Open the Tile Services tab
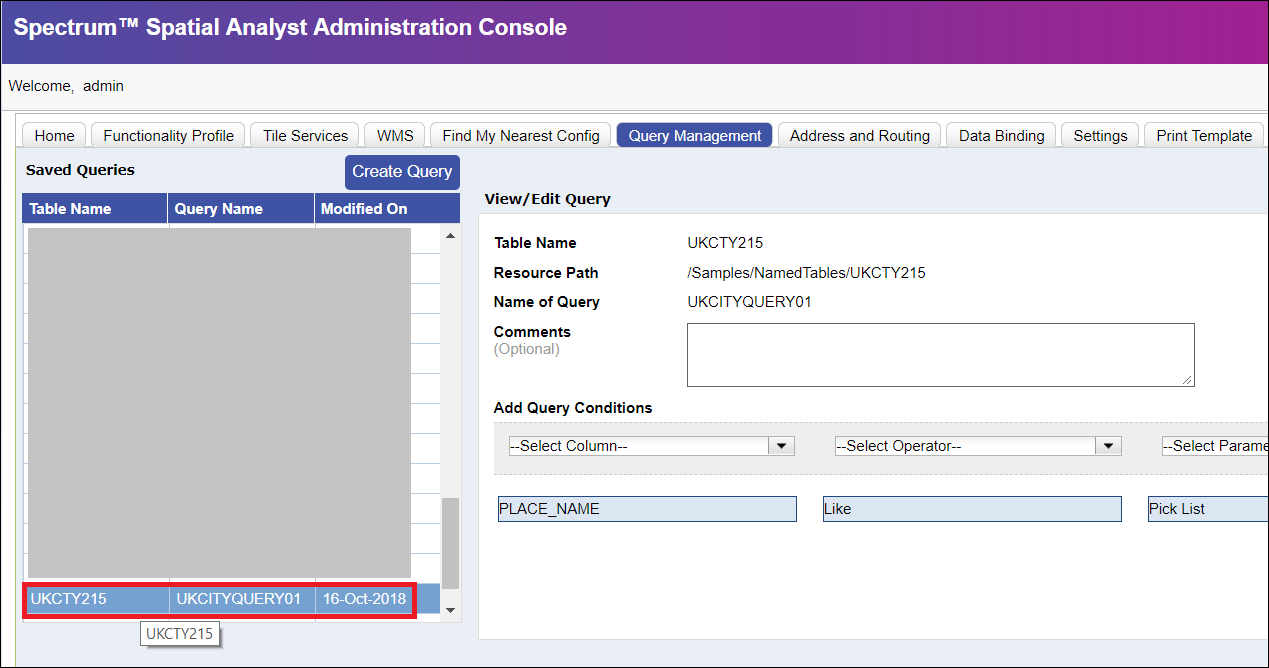 click(x=305, y=135)
